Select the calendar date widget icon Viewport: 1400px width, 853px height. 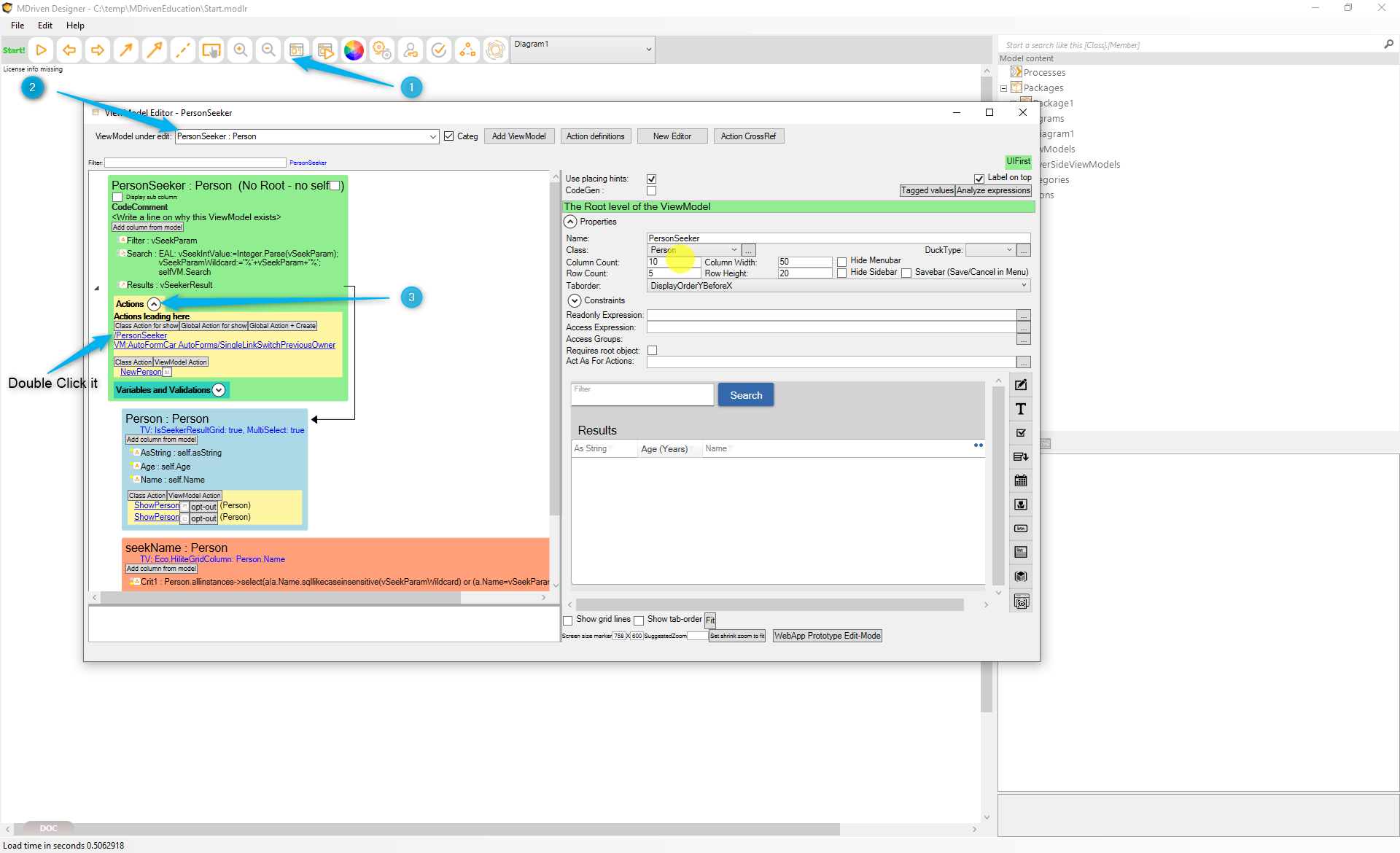pos(1021,480)
